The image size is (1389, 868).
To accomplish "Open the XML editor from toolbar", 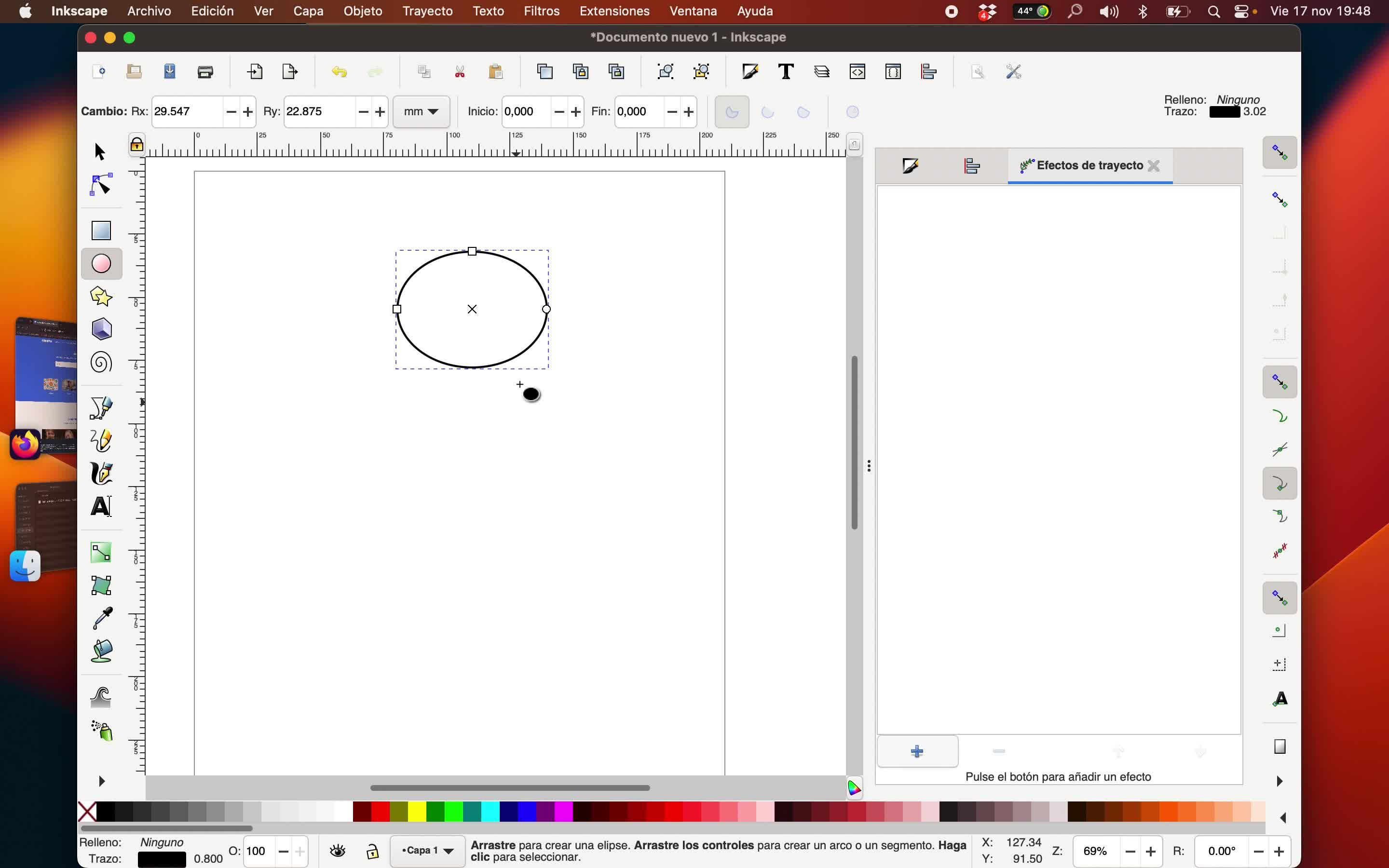I will point(857,72).
